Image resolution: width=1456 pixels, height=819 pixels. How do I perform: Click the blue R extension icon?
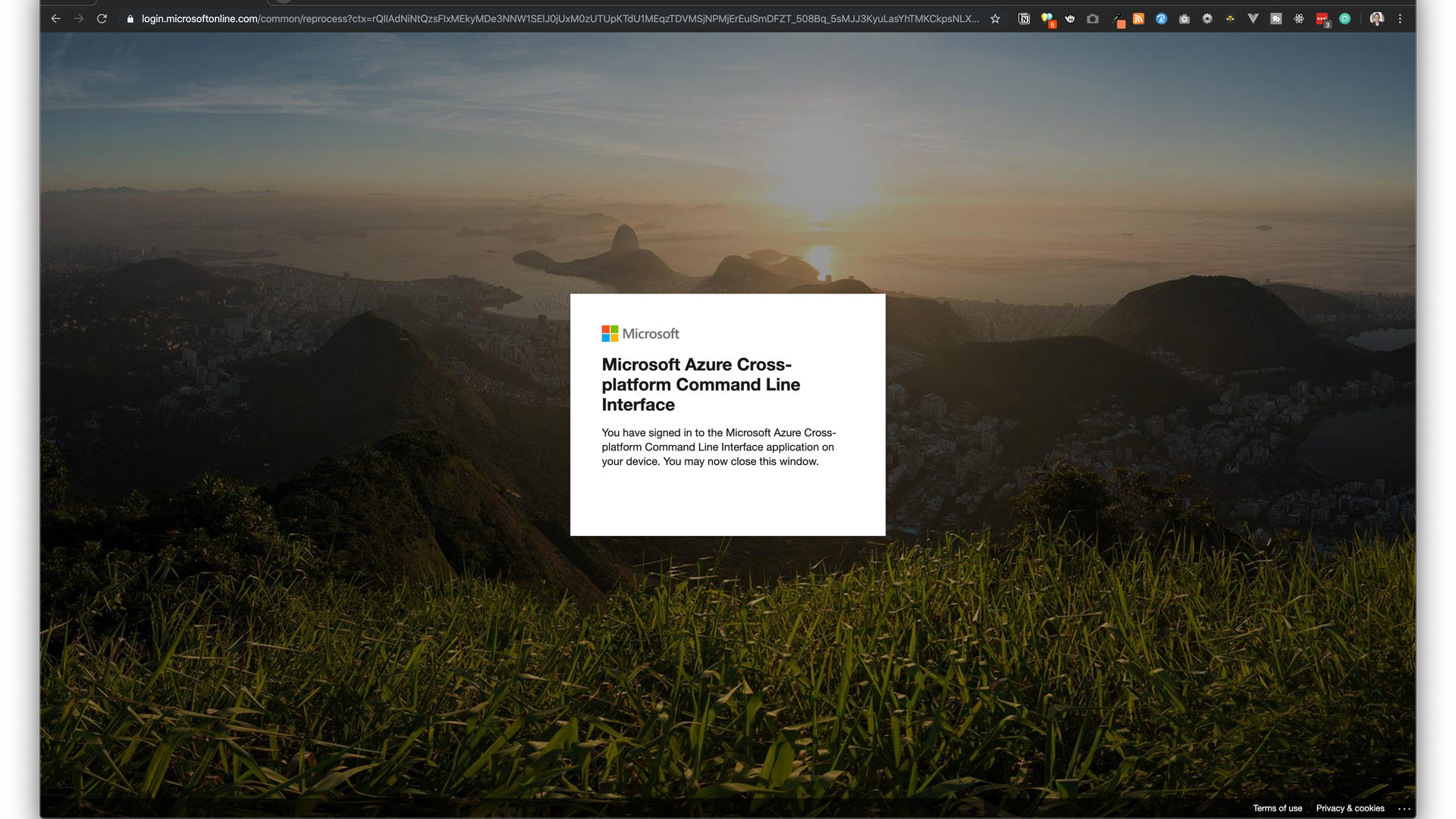click(x=1161, y=19)
